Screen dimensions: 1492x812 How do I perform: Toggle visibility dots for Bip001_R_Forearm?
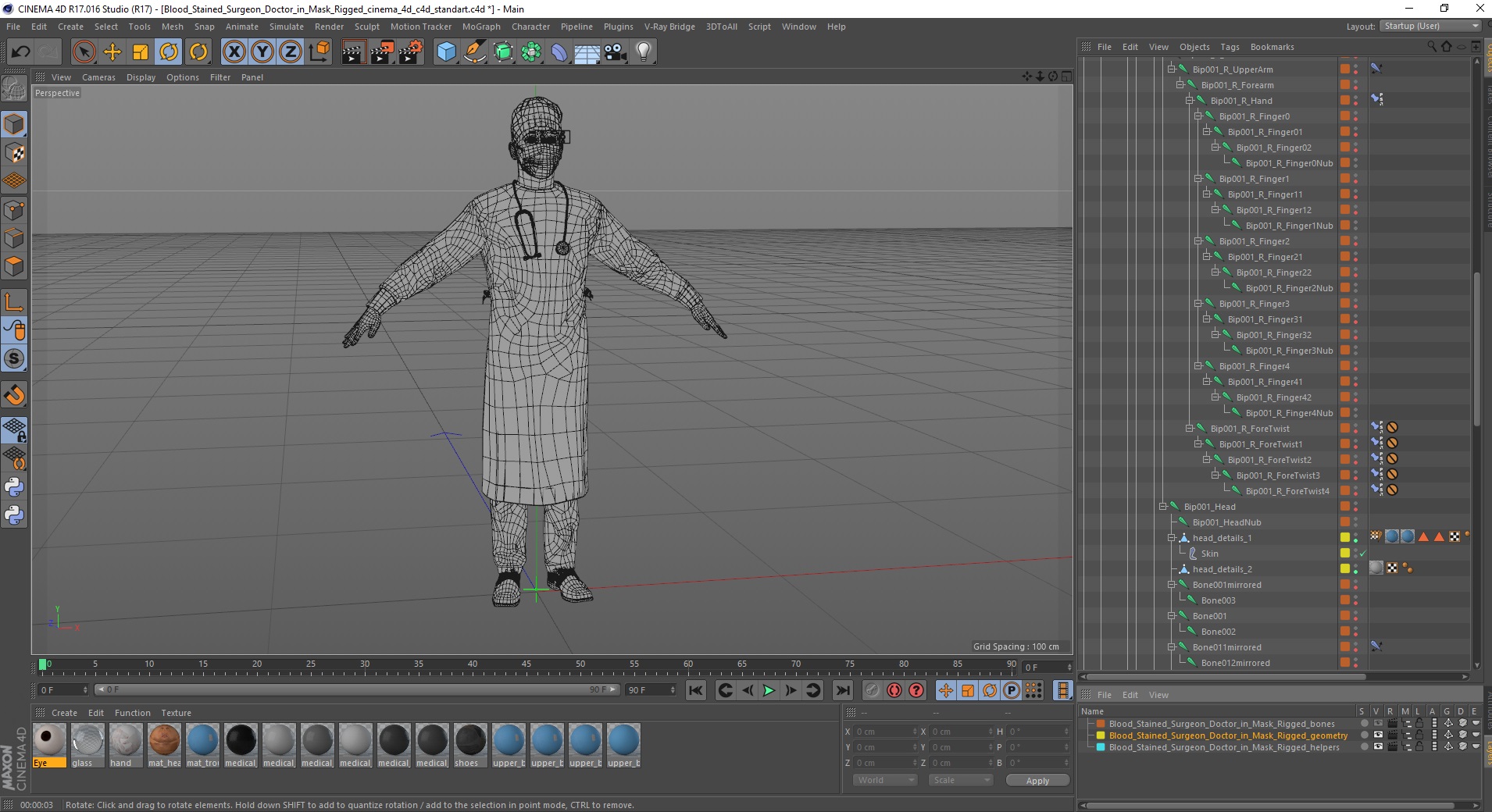click(x=1355, y=85)
